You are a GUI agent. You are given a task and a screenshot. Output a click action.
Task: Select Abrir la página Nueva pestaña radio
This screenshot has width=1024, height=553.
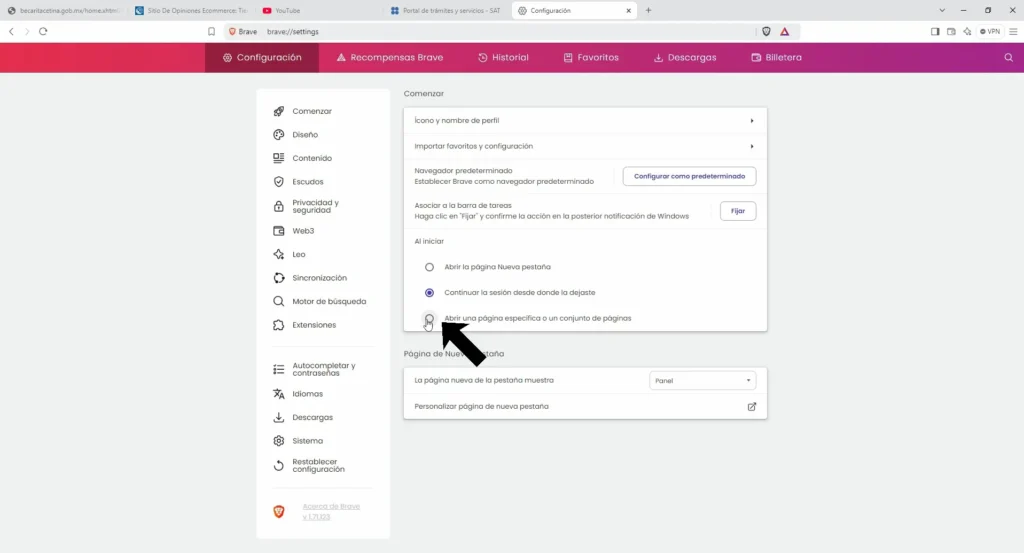[x=429, y=267]
